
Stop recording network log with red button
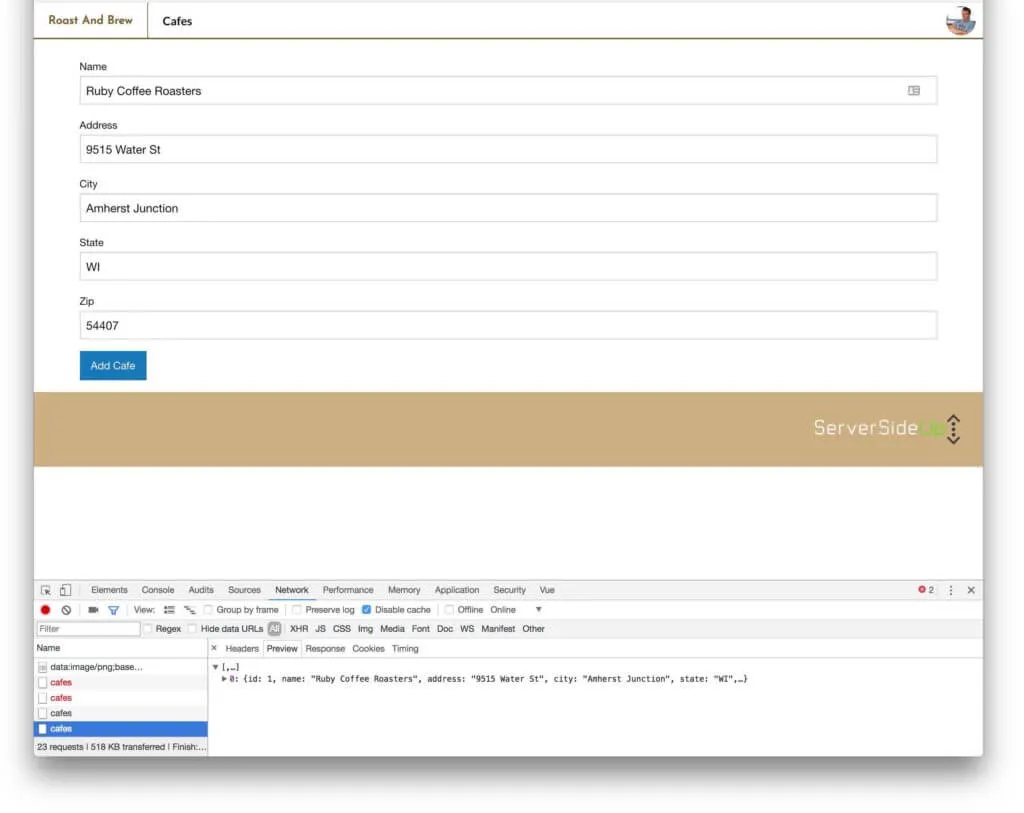click(45, 609)
